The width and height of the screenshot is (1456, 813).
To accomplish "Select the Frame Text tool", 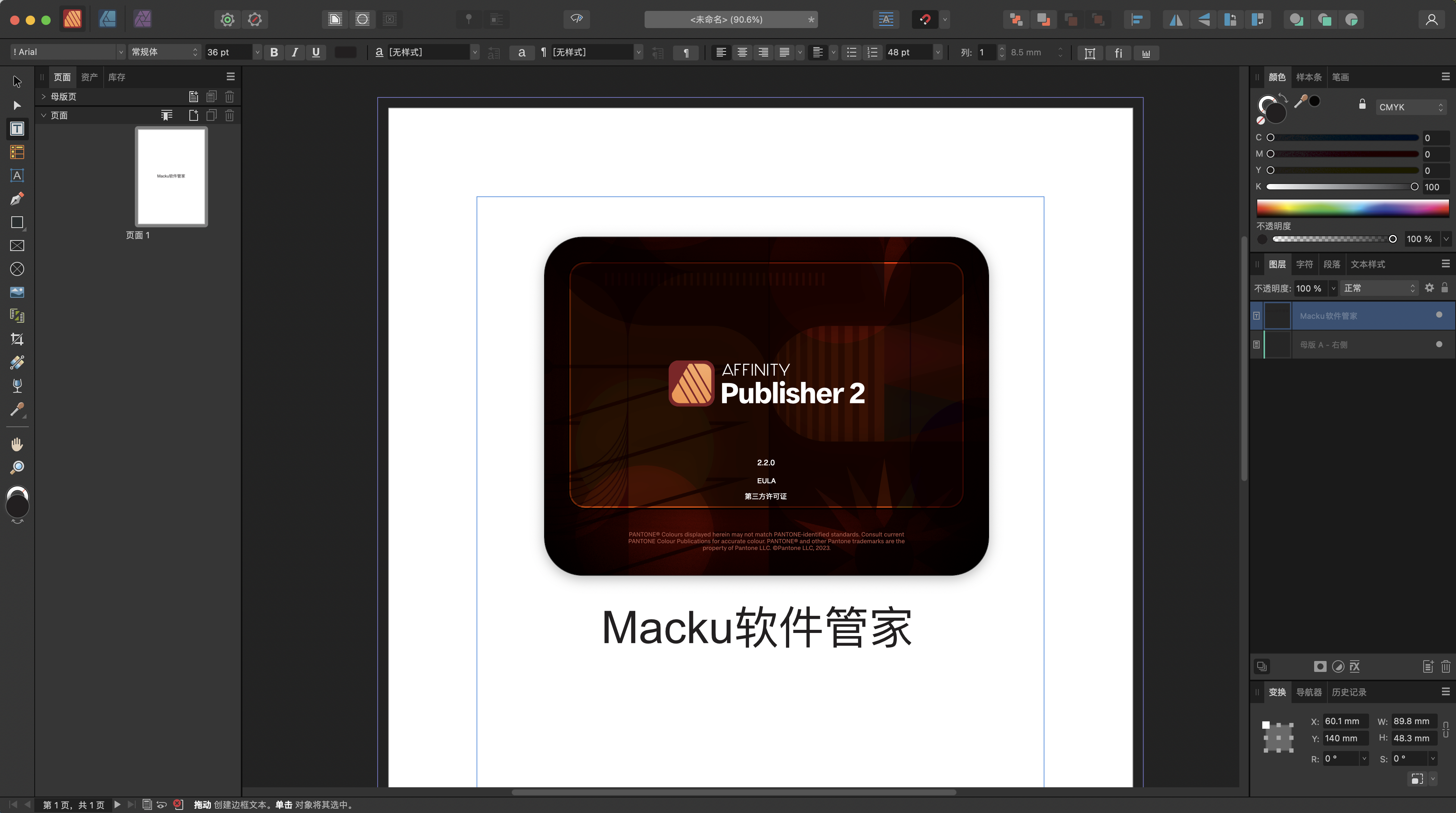I will (x=17, y=129).
